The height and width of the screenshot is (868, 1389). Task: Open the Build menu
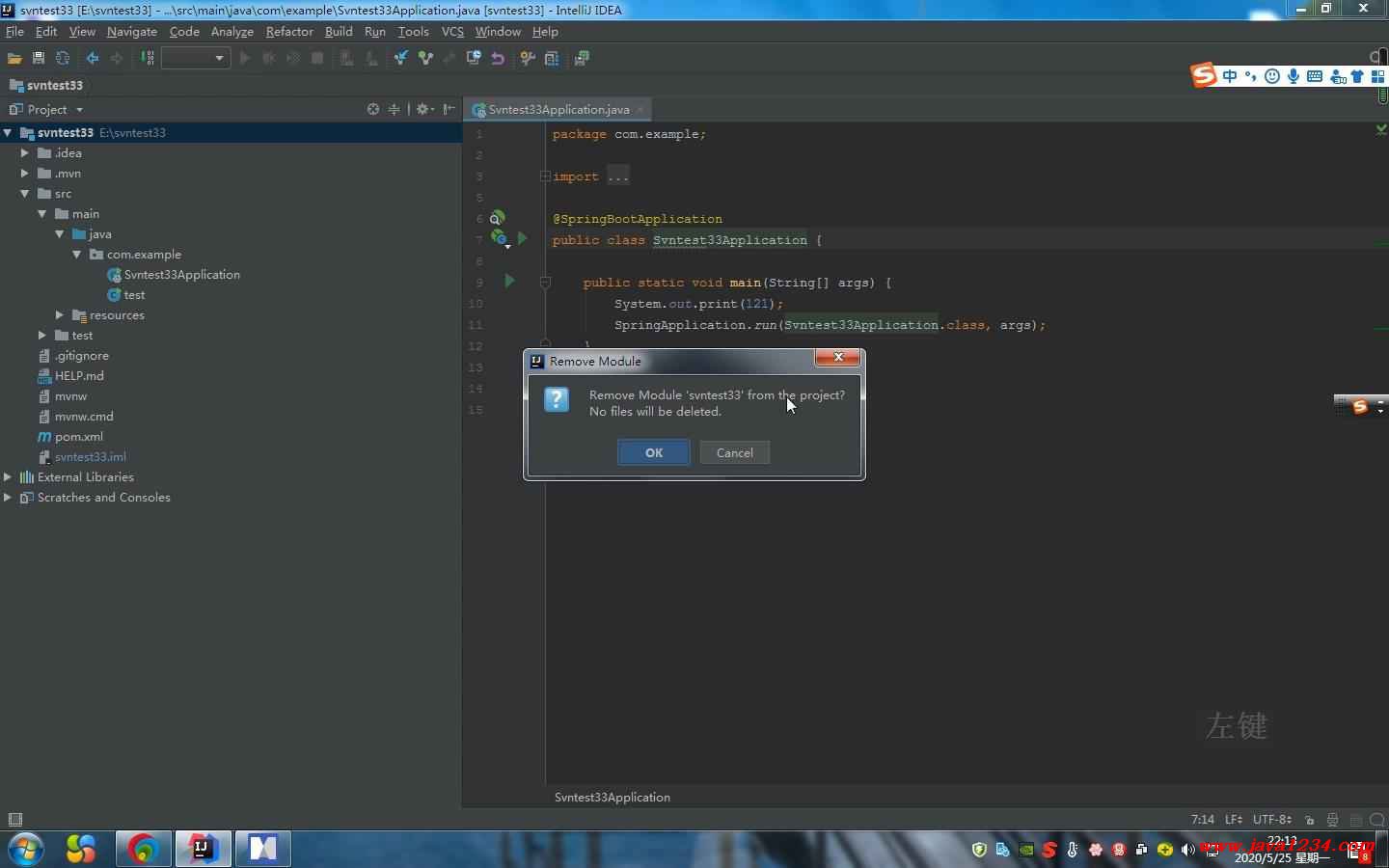click(x=339, y=32)
